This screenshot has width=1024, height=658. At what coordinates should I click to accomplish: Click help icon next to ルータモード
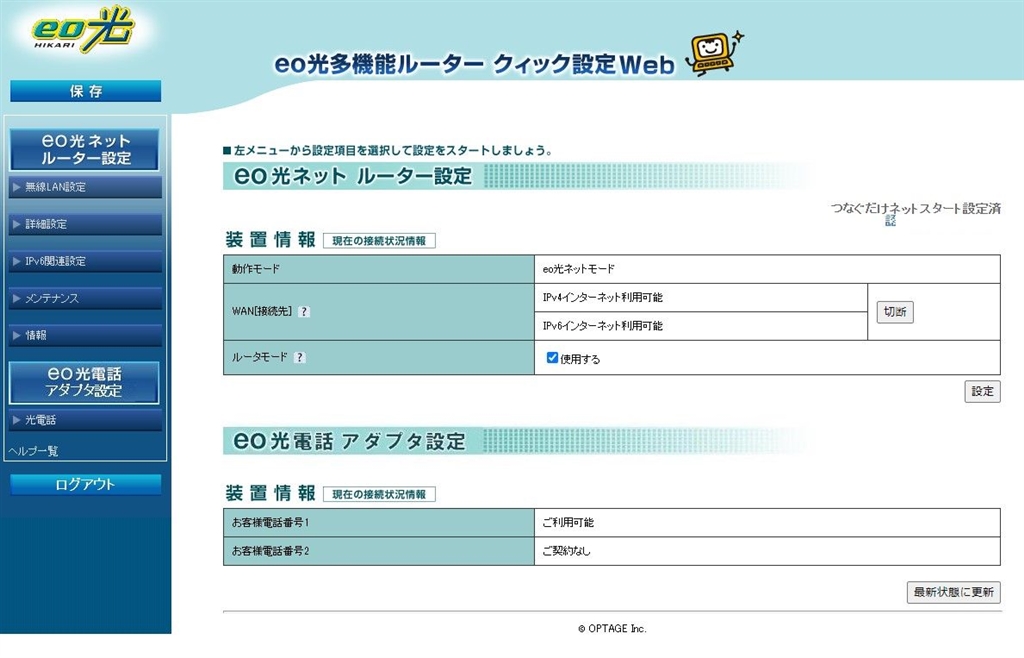click(x=299, y=358)
